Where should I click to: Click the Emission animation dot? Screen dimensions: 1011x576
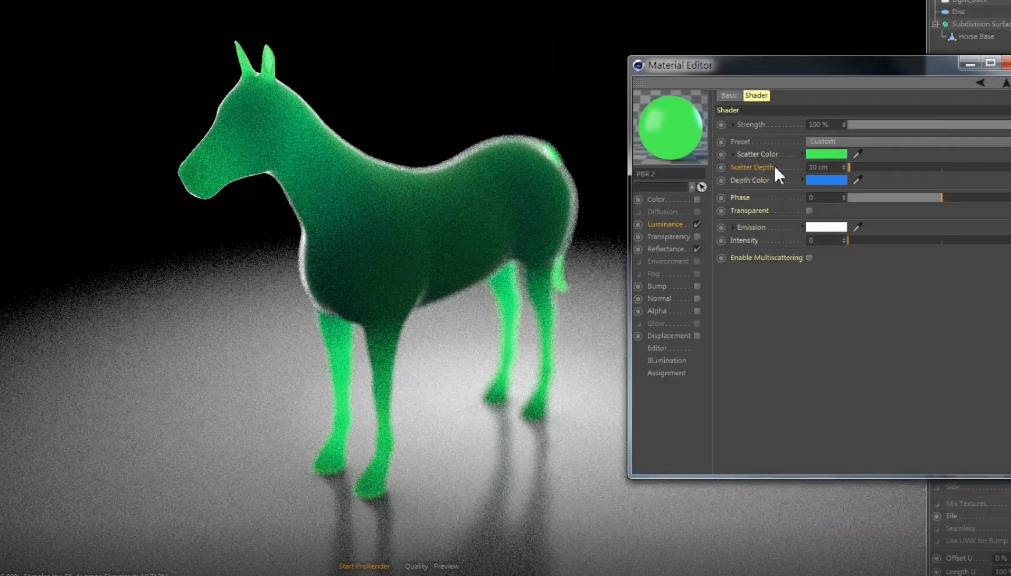(x=721, y=227)
